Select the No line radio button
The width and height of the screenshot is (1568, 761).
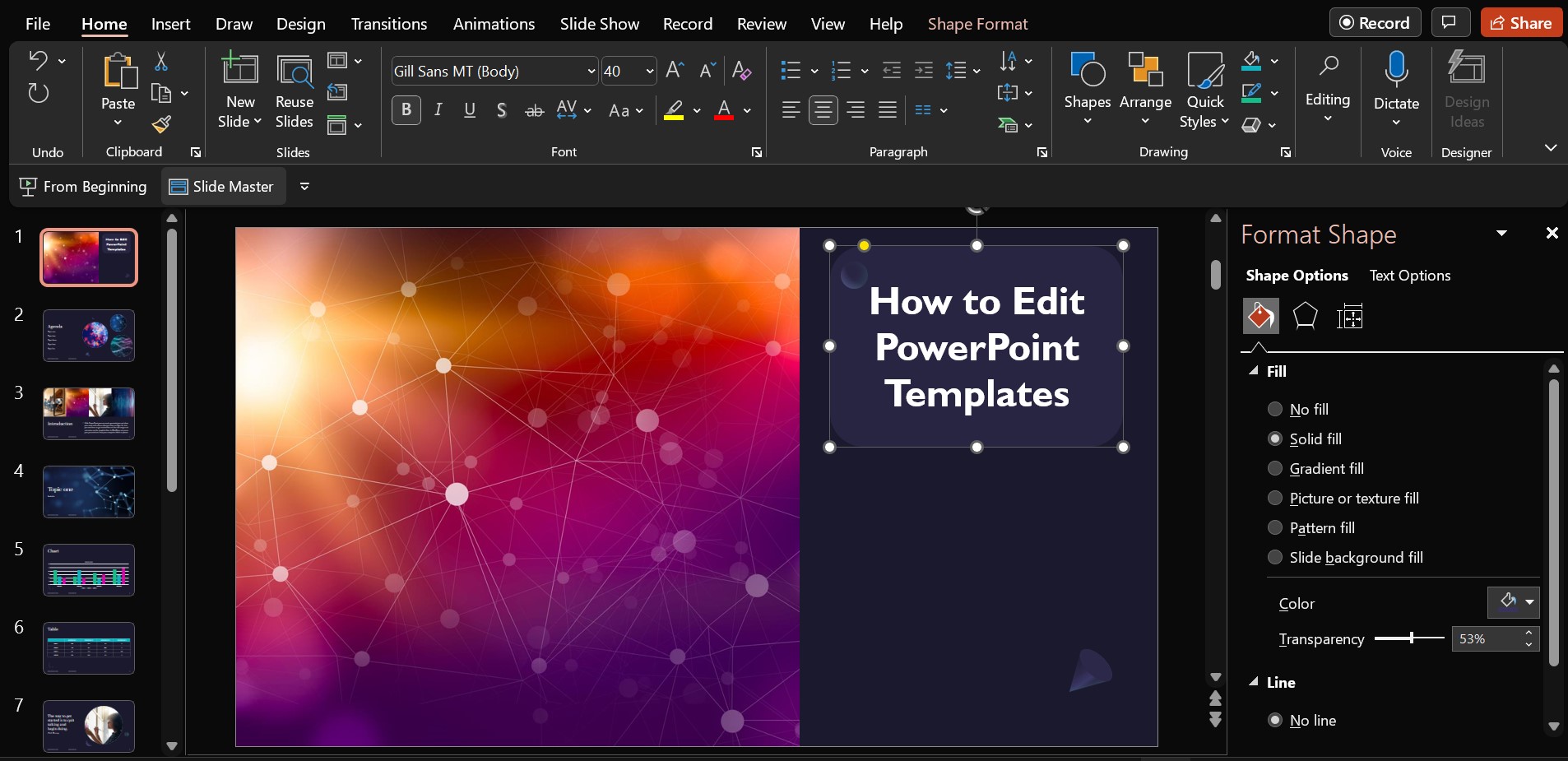1275,720
